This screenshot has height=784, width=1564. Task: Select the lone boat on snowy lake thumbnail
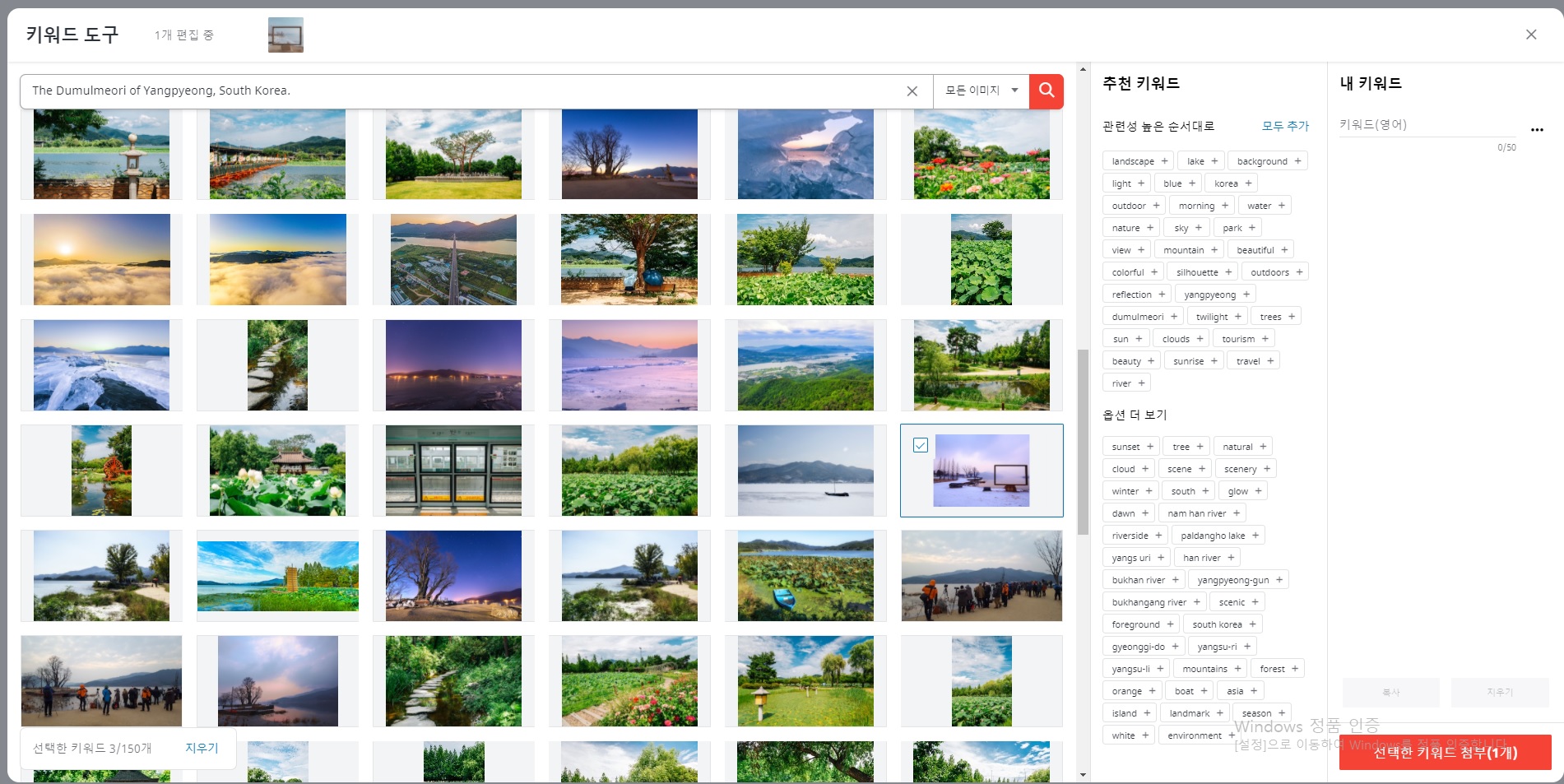806,471
